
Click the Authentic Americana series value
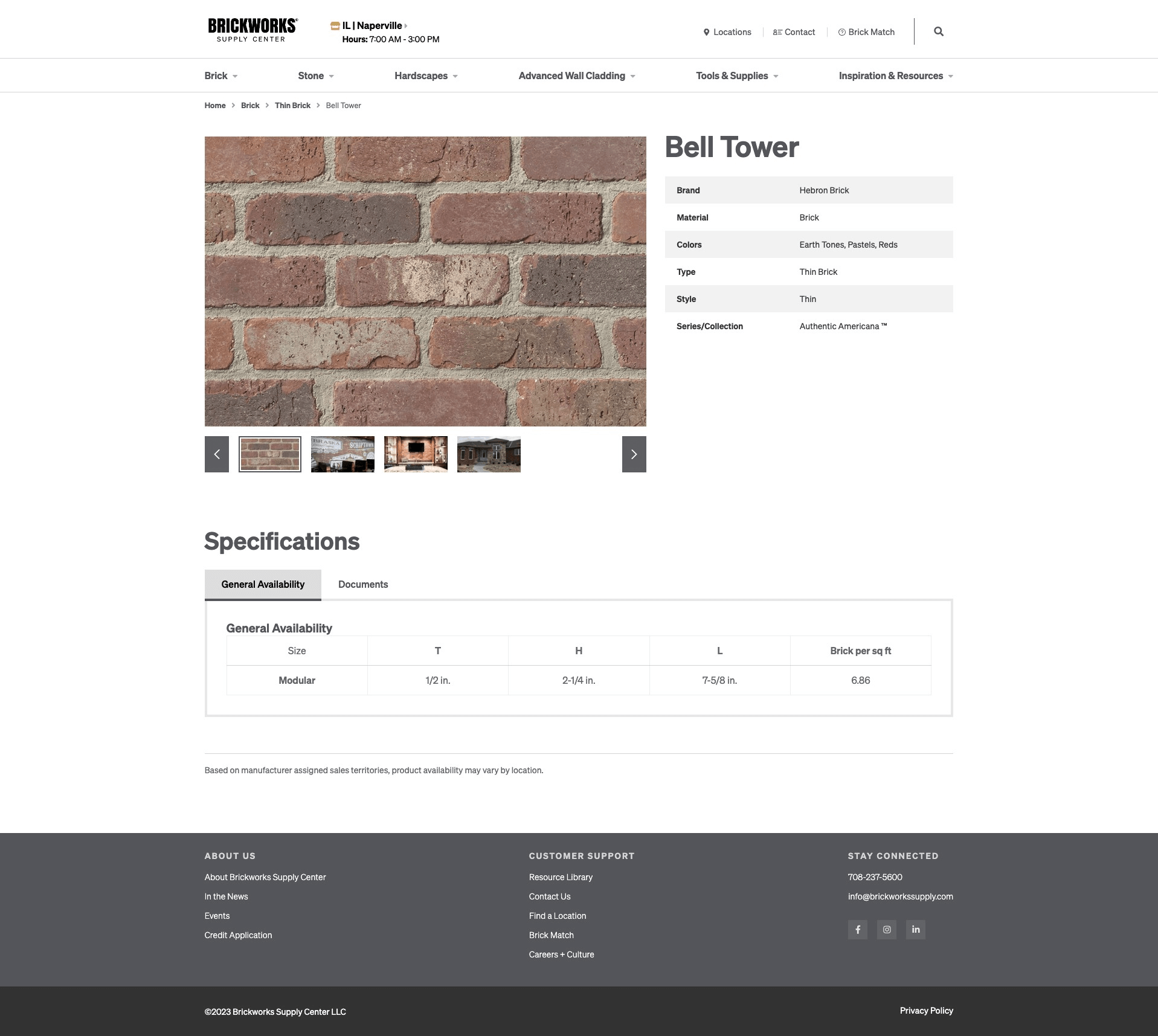[843, 326]
